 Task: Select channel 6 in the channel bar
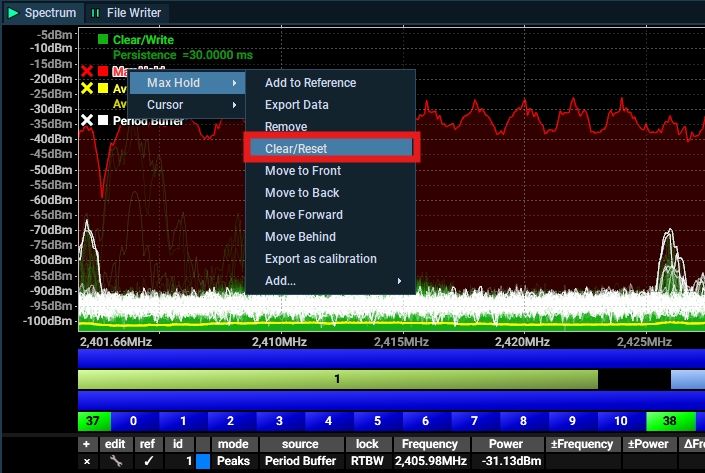(426, 421)
